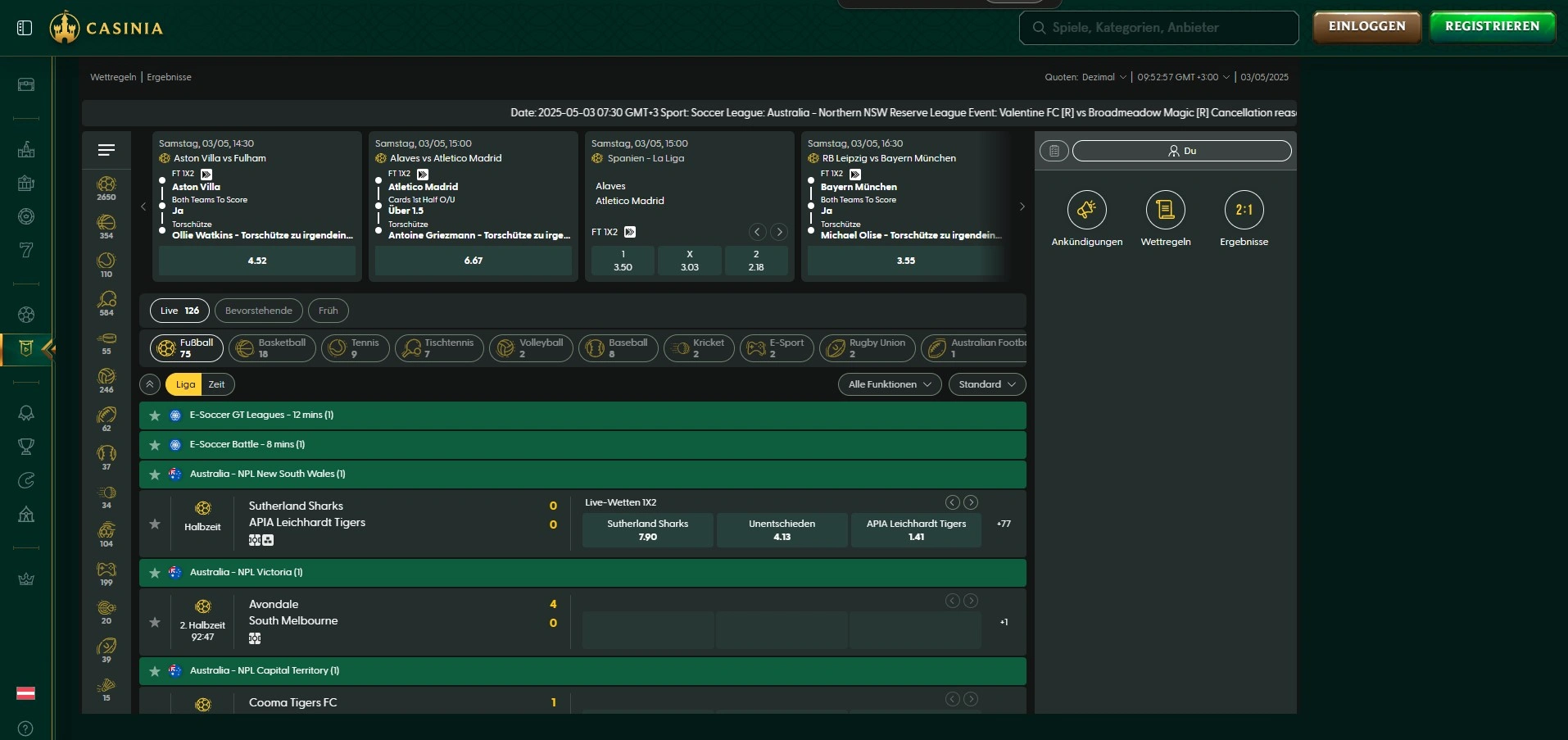Click the bet slip icon beside Du
Screen dimensions: 1568x740
pyautogui.click(x=1054, y=151)
